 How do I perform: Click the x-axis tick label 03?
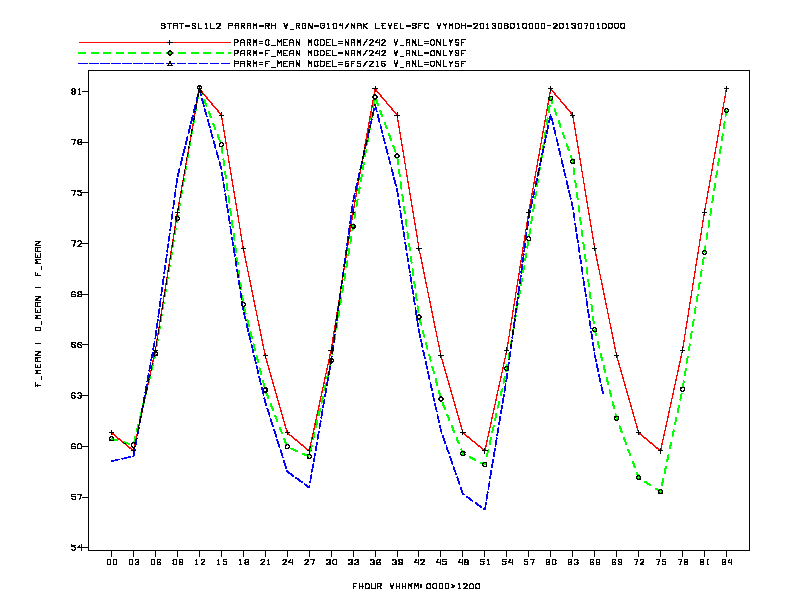[x=133, y=562]
